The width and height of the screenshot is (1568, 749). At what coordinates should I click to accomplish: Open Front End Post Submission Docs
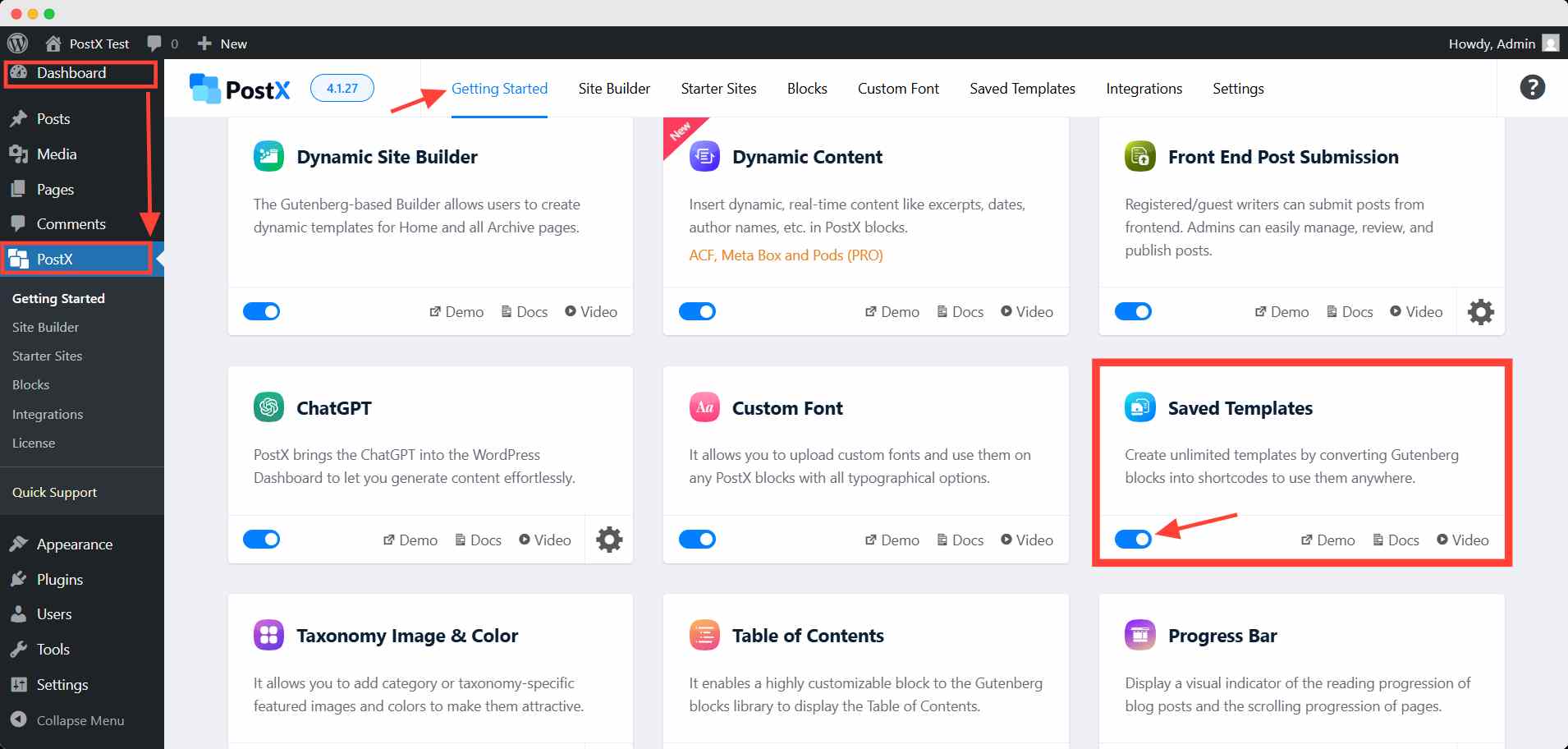tap(1350, 312)
